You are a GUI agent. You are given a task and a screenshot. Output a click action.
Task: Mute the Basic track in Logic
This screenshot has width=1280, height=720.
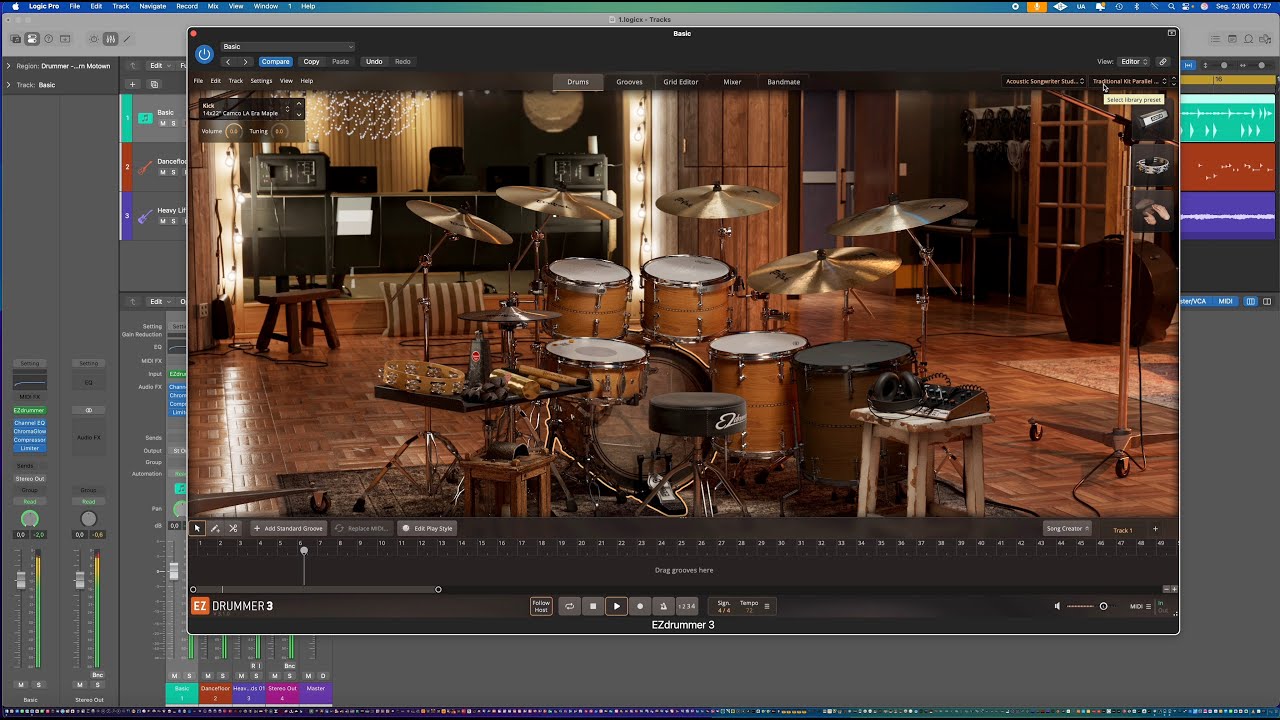click(162, 123)
